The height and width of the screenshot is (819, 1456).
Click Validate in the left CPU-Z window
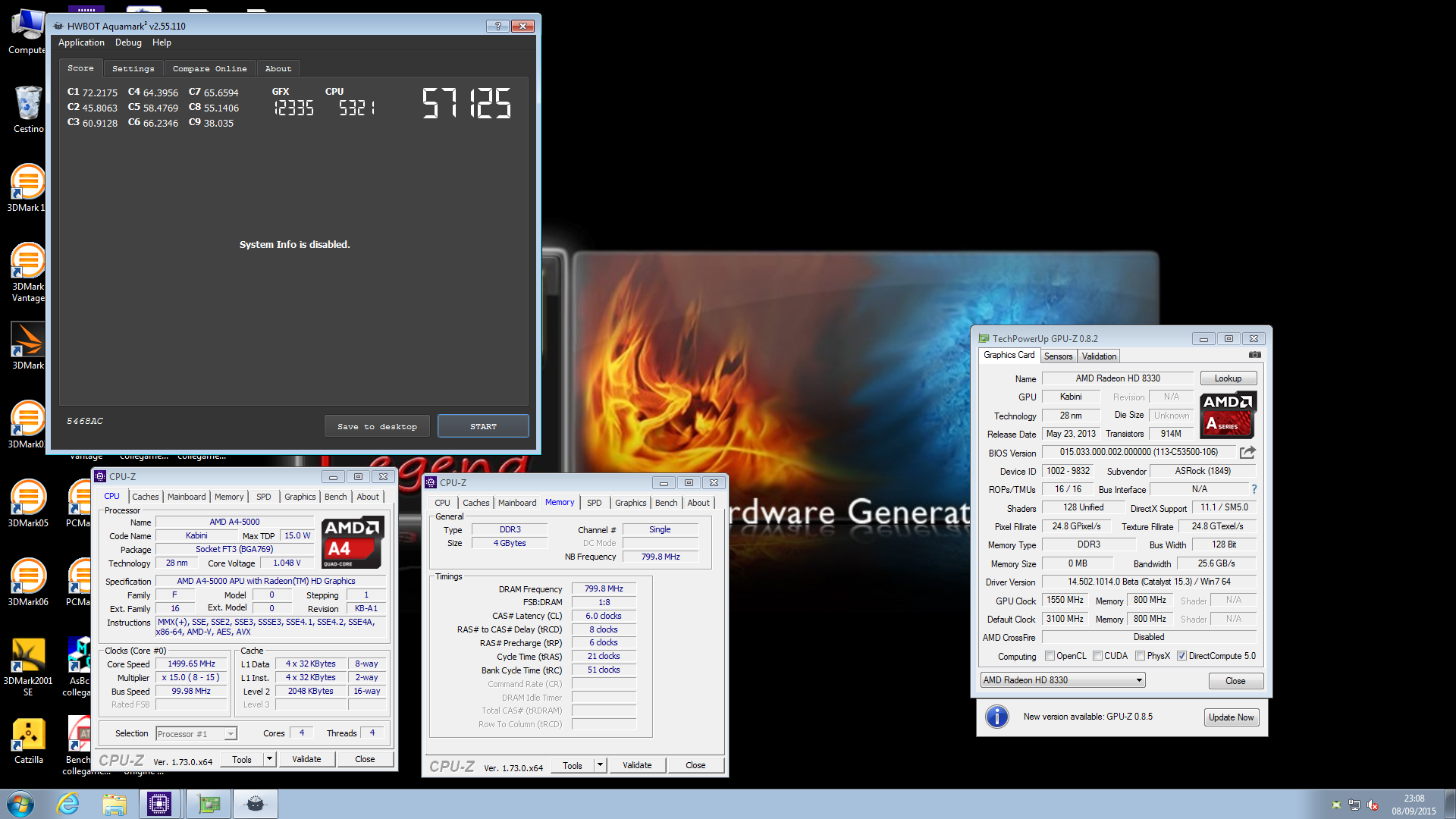[x=306, y=759]
